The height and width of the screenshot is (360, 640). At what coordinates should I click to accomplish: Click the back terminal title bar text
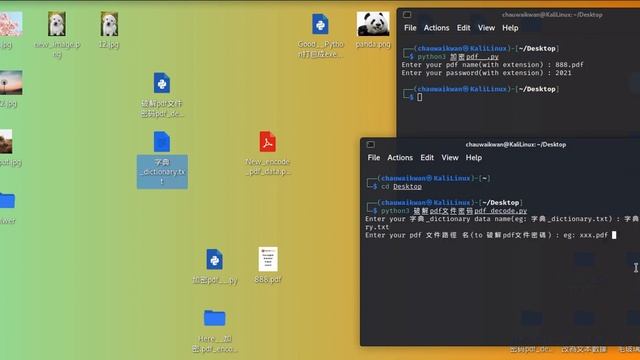pos(552,15)
